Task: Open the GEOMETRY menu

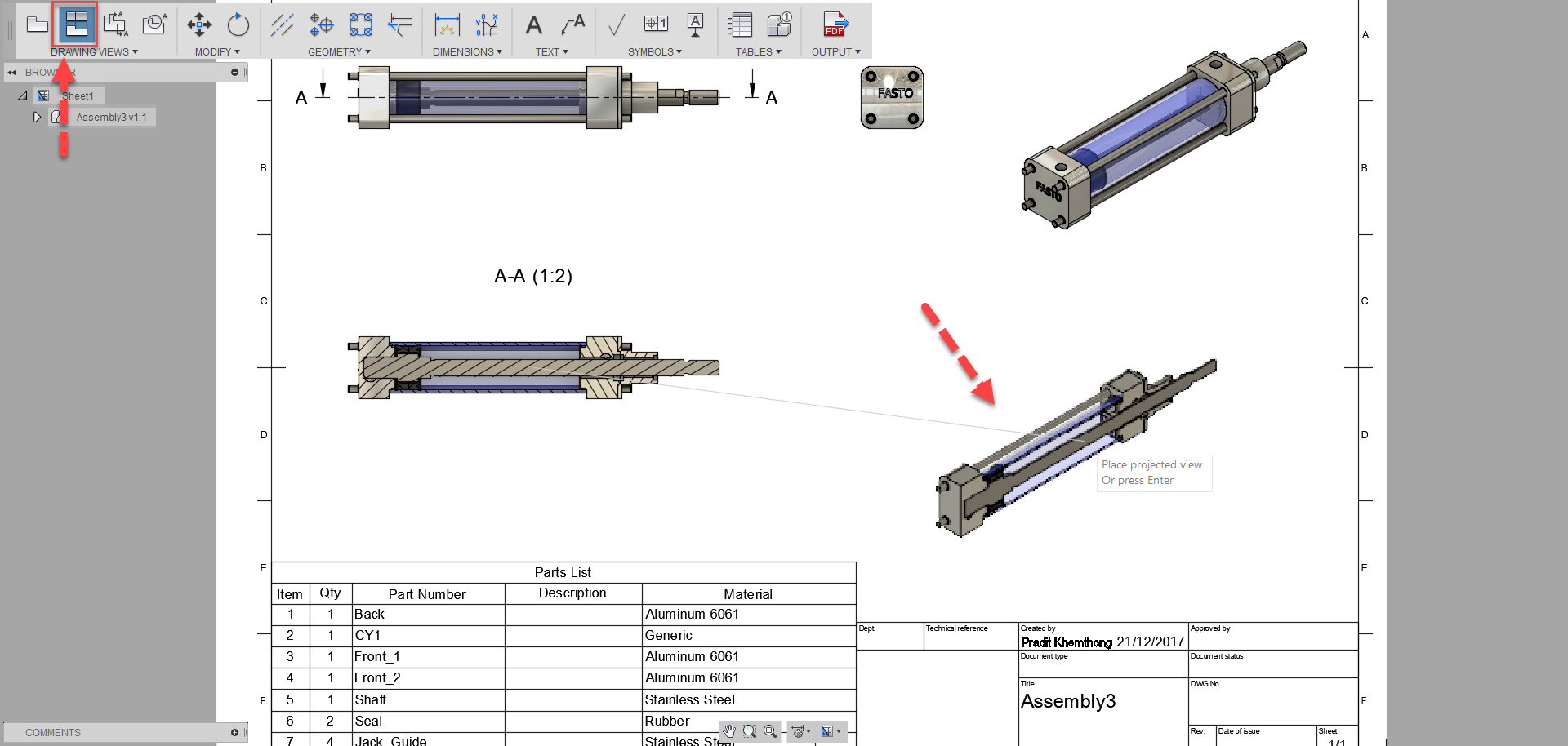Action: [x=339, y=51]
